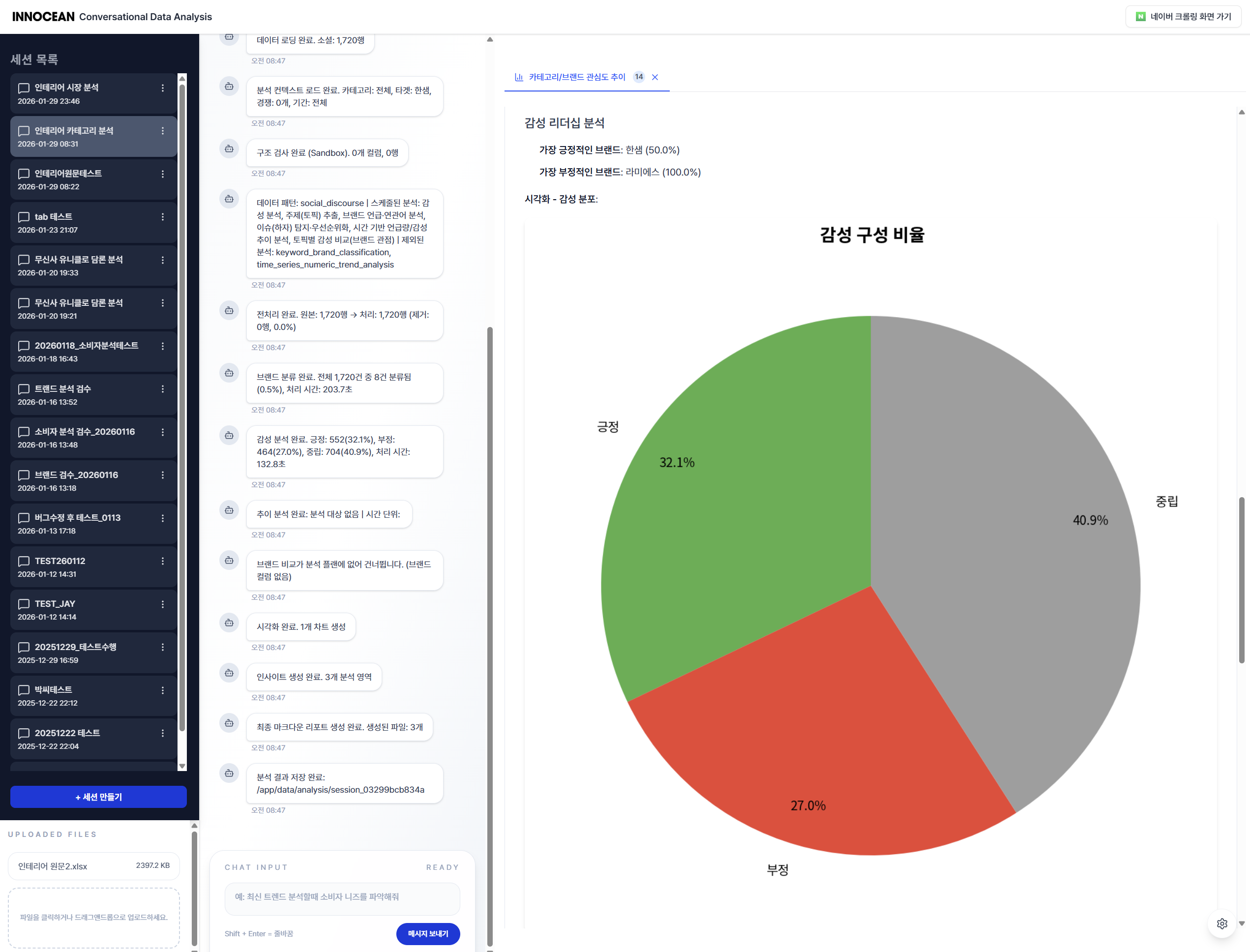Click bot avatar beside 감성 분석 완료 message
This screenshot has height=952, width=1250.
point(229,435)
